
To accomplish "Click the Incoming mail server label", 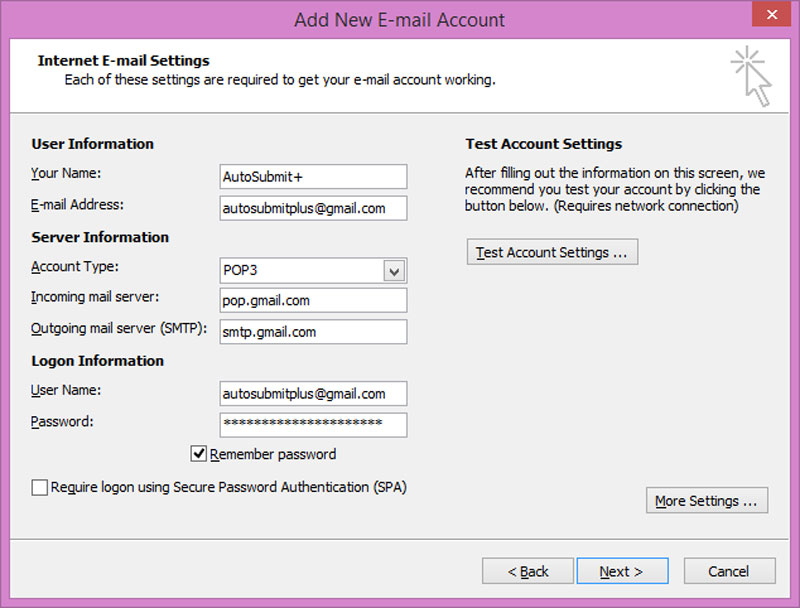I will coord(95,297).
